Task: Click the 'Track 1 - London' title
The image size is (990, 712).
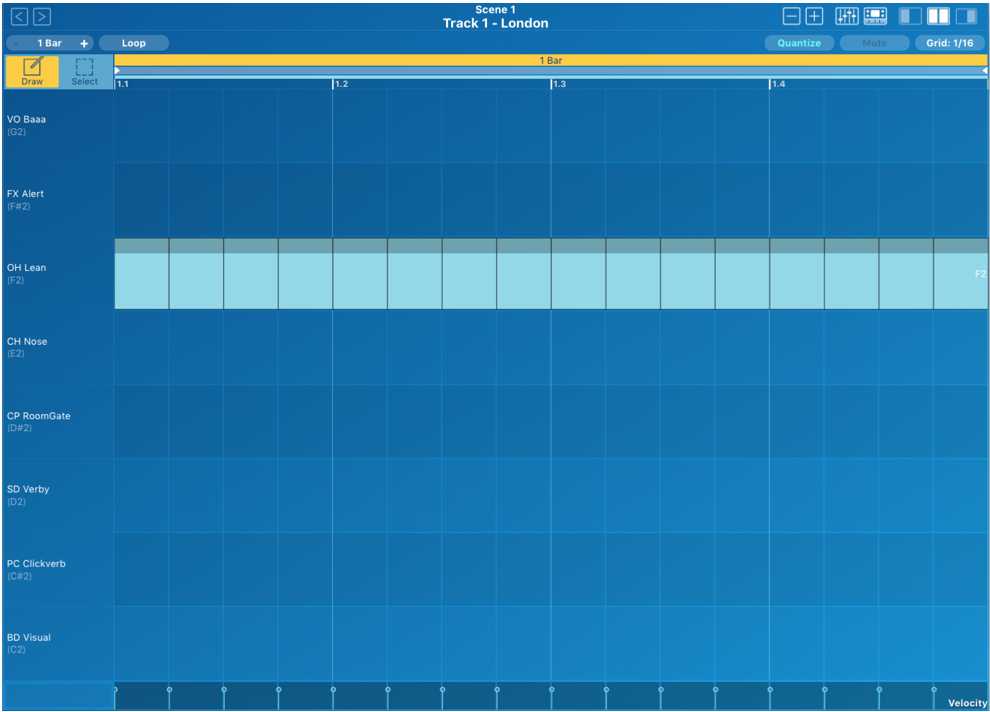Action: (496, 23)
